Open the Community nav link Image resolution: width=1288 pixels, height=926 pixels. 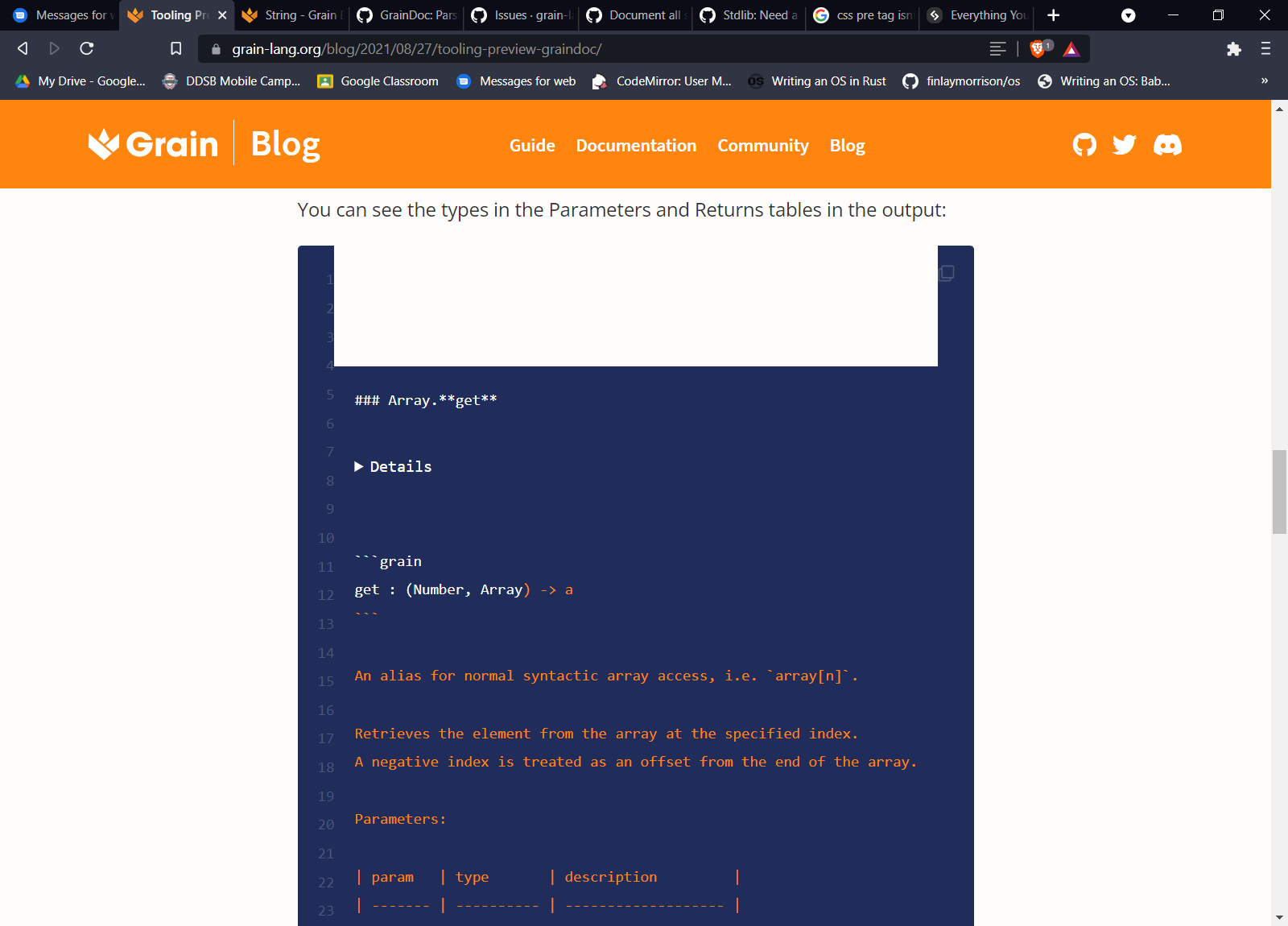(x=763, y=146)
